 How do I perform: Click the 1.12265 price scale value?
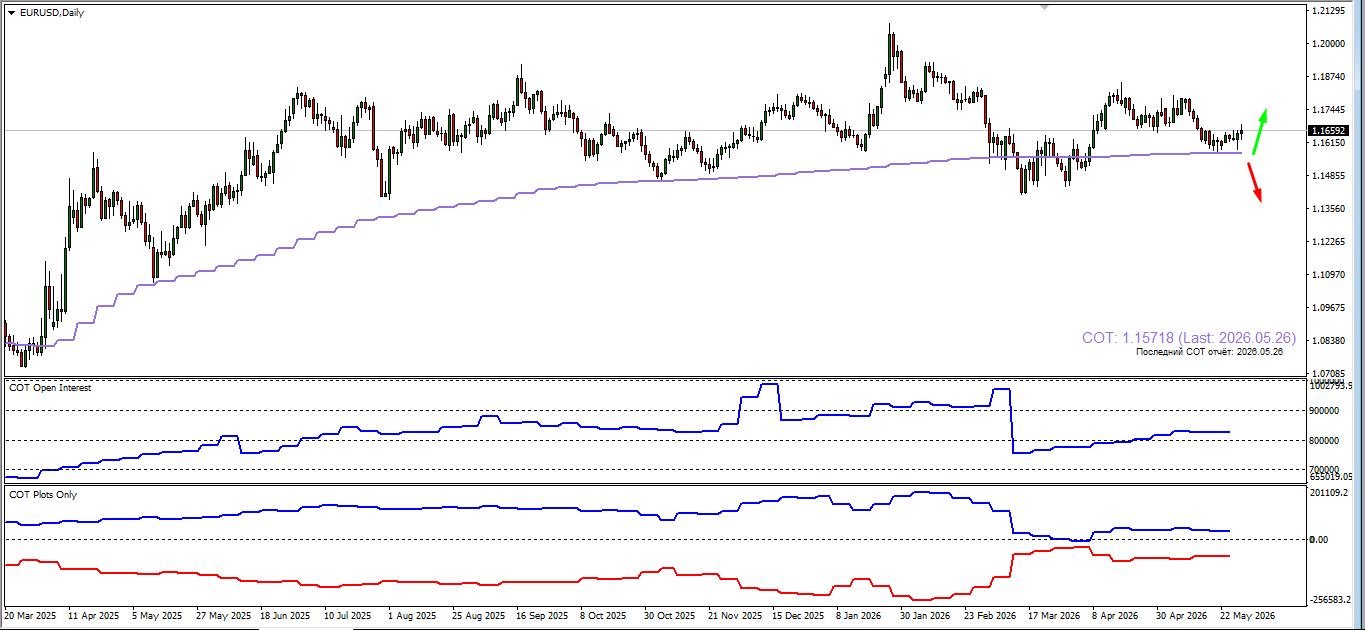tap(1327, 242)
